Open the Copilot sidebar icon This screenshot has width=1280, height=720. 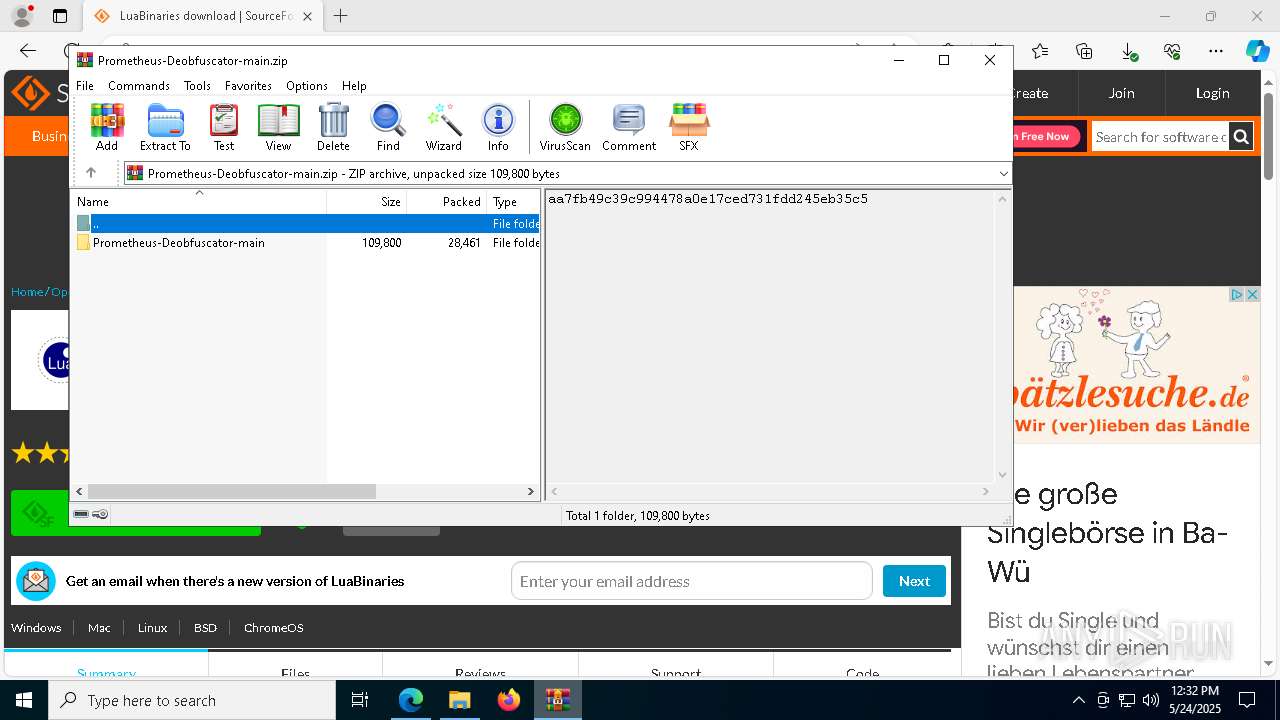[1257, 51]
